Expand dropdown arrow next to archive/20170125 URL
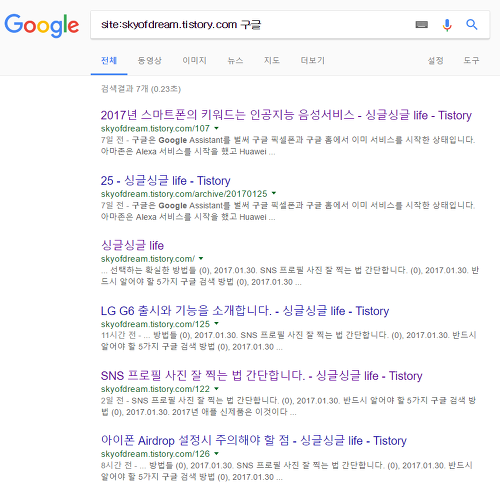500x493 pixels. coord(274,193)
